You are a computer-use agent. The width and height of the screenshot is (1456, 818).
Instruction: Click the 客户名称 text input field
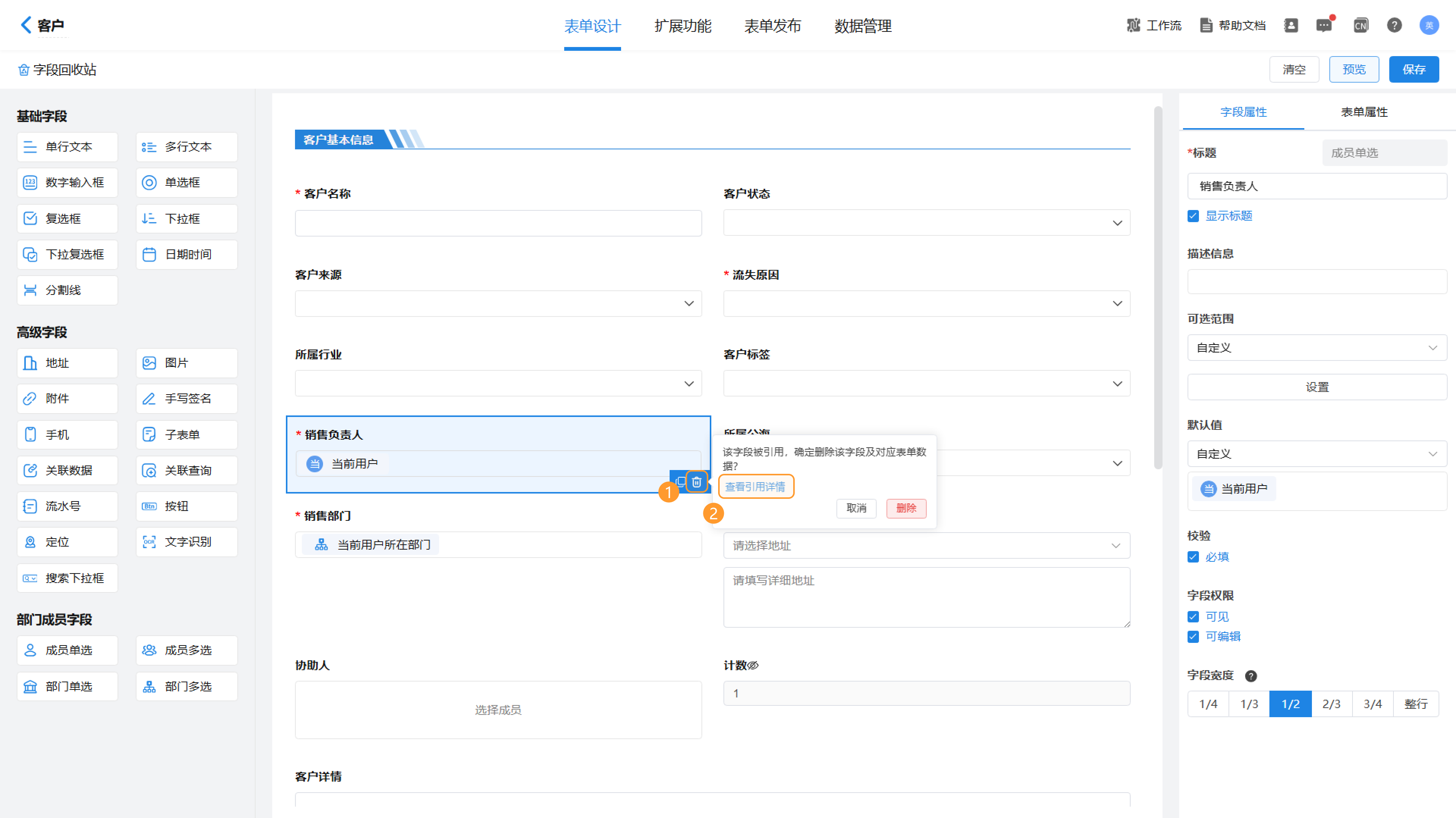point(498,223)
